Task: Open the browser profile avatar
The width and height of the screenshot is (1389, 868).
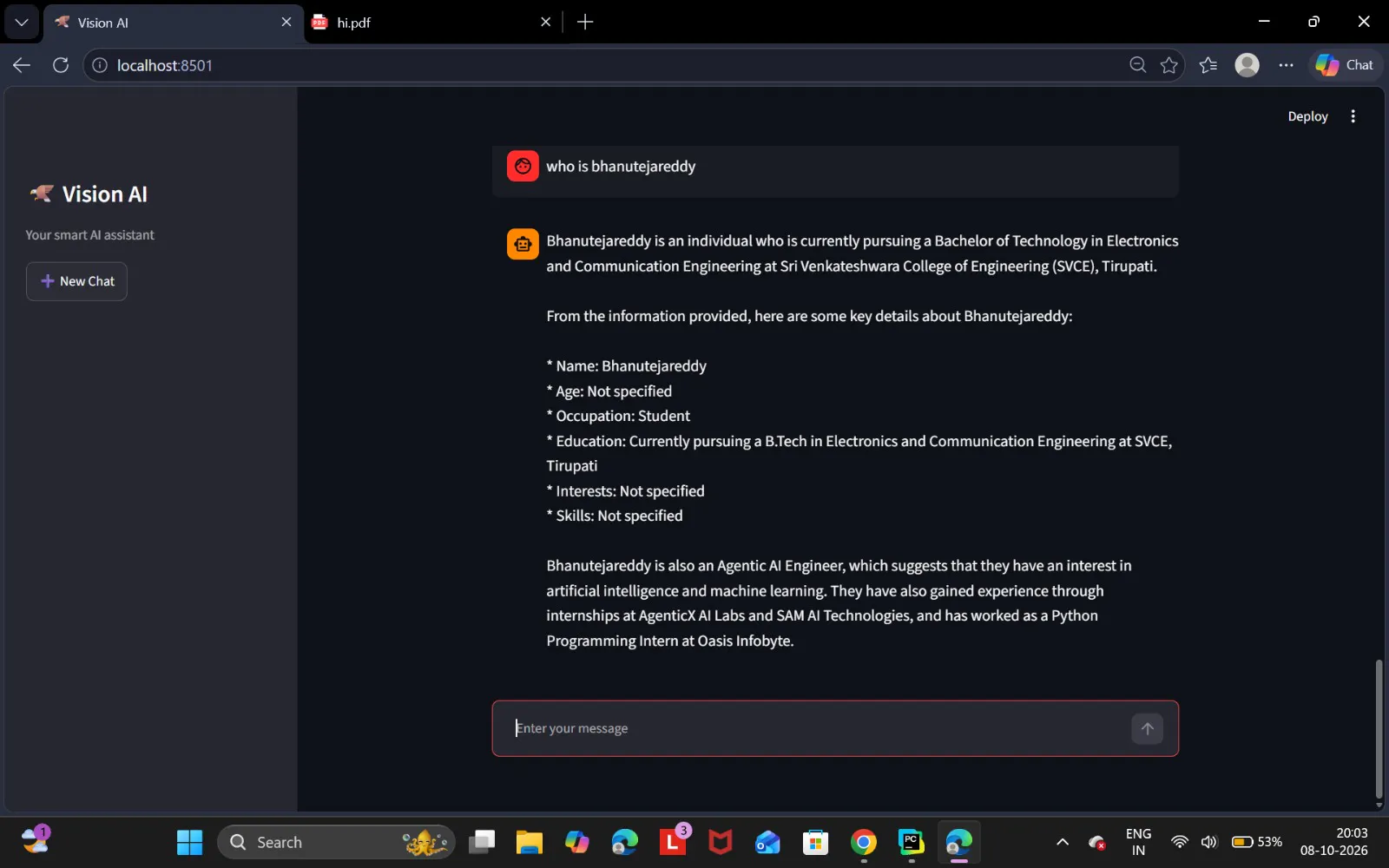Action: point(1247,65)
